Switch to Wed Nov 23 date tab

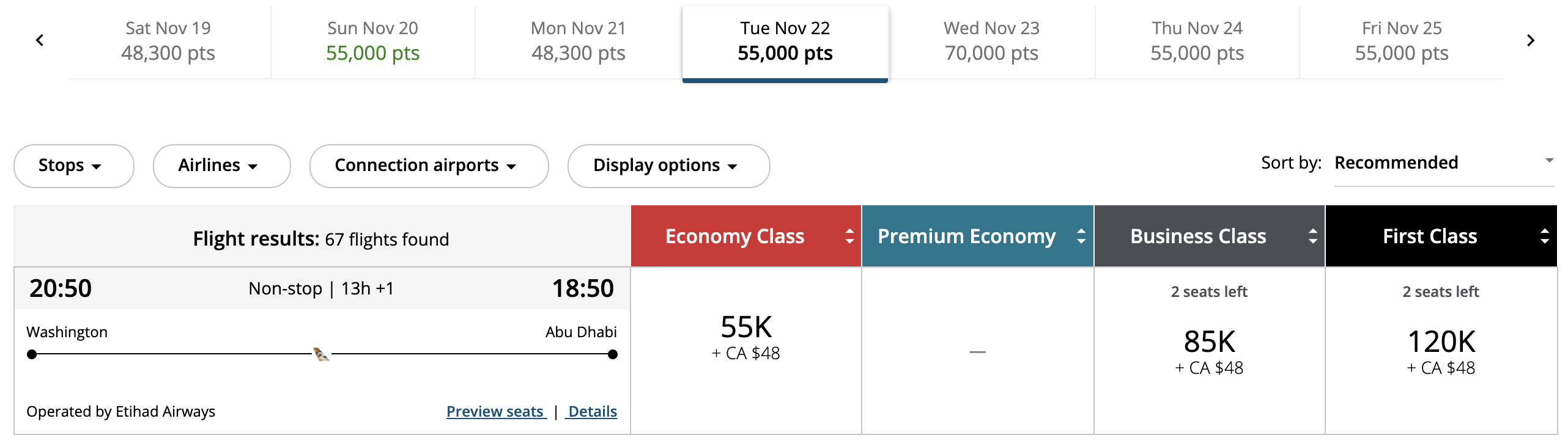[x=991, y=42]
